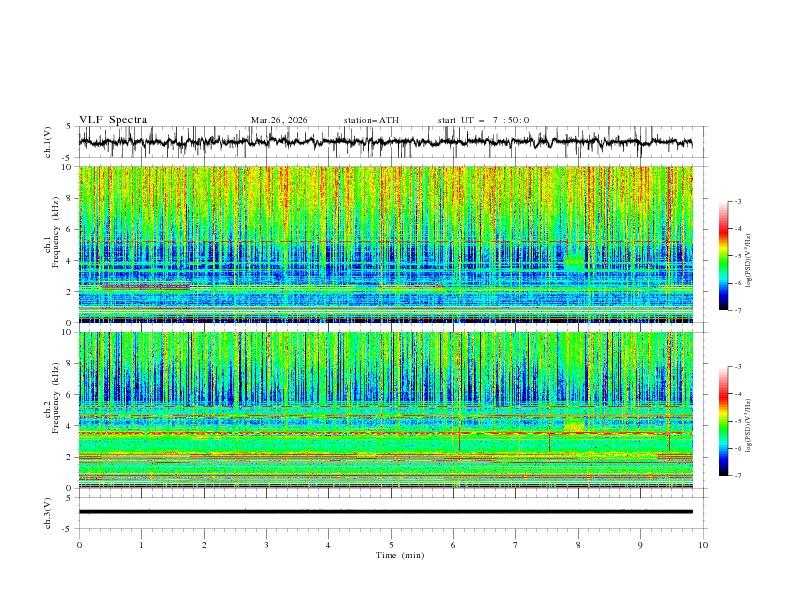Click the ch.3 flat black waveform trace
This screenshot has height=612, width=792.
(x=385, y=512)
